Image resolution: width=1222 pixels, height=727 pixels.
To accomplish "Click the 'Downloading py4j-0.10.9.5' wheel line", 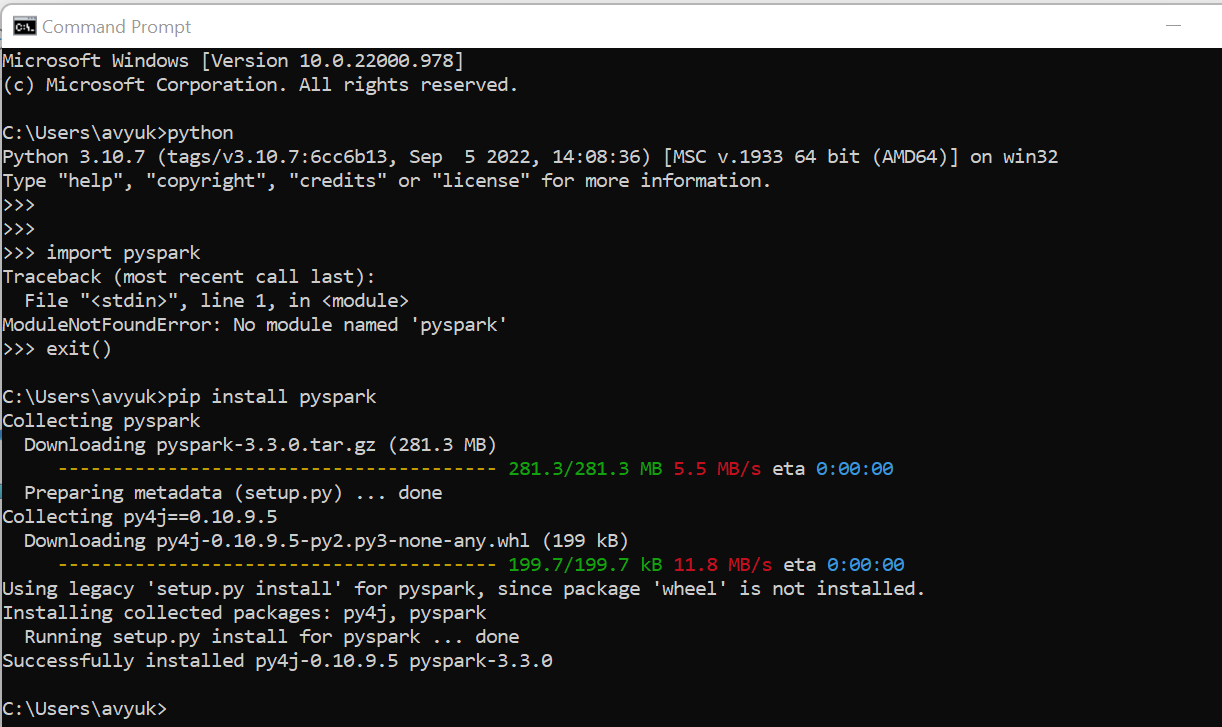I will click(326, 541).
